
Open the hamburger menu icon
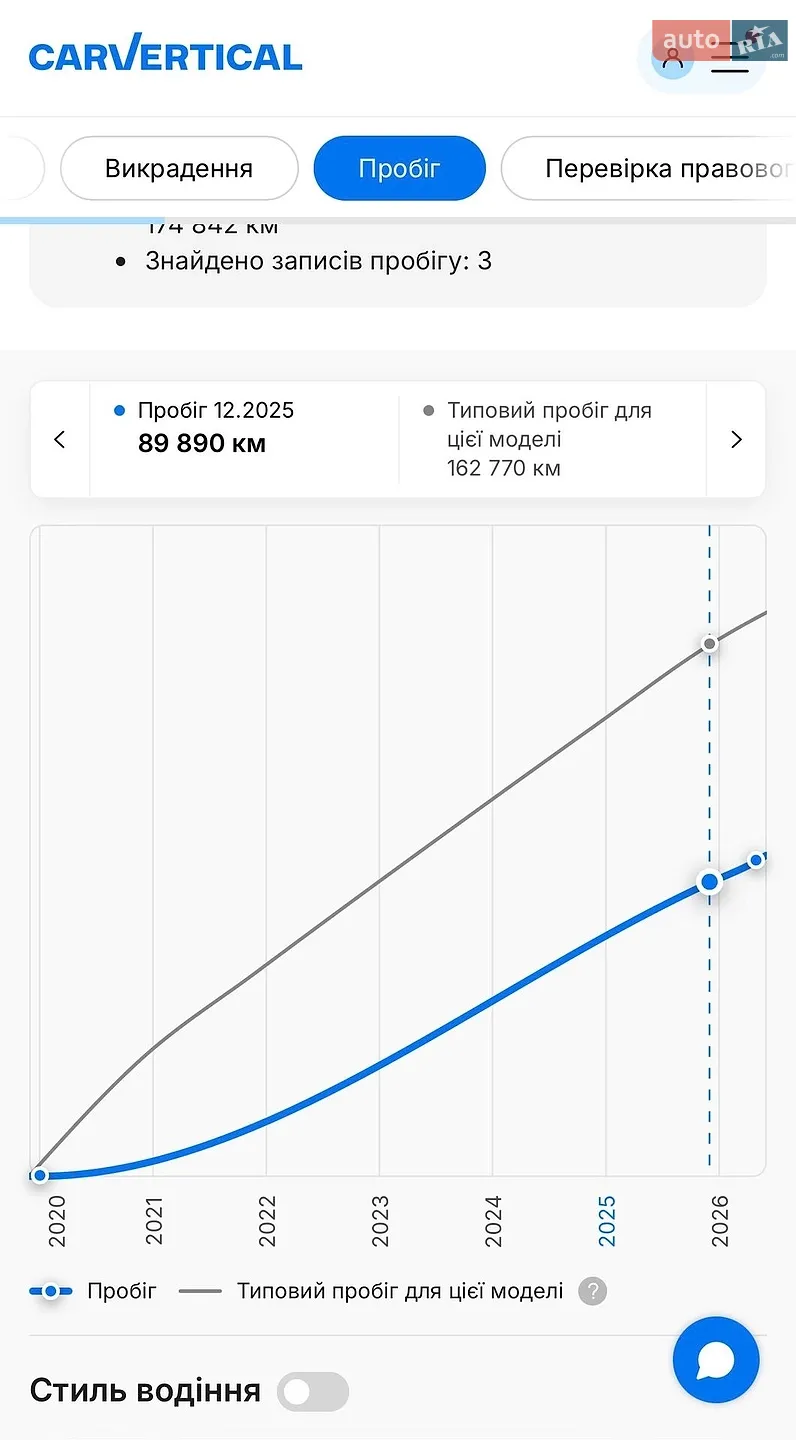pos(730,58)
